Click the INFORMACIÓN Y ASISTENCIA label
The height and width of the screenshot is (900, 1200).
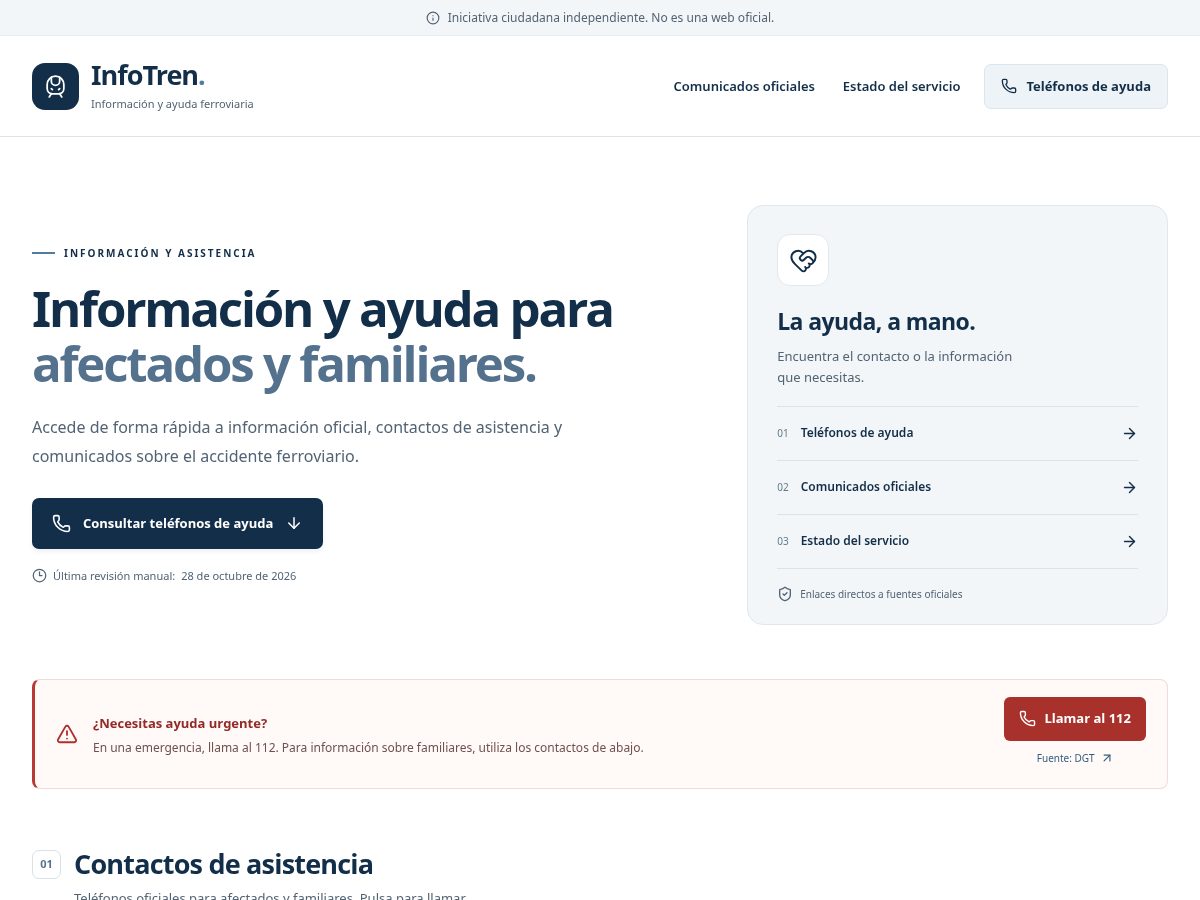160,253
